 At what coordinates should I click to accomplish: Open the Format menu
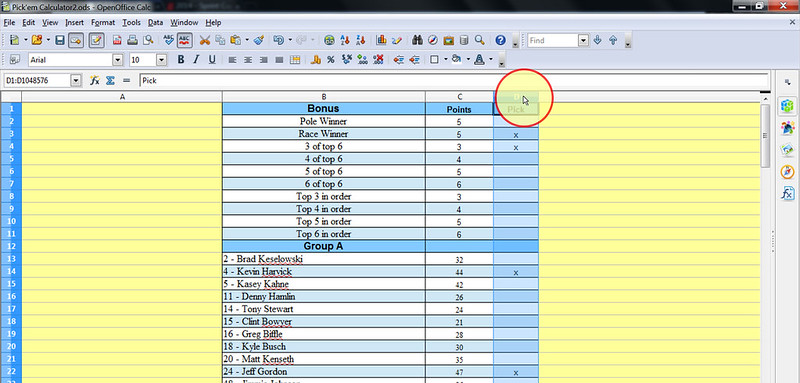[103, 22]
